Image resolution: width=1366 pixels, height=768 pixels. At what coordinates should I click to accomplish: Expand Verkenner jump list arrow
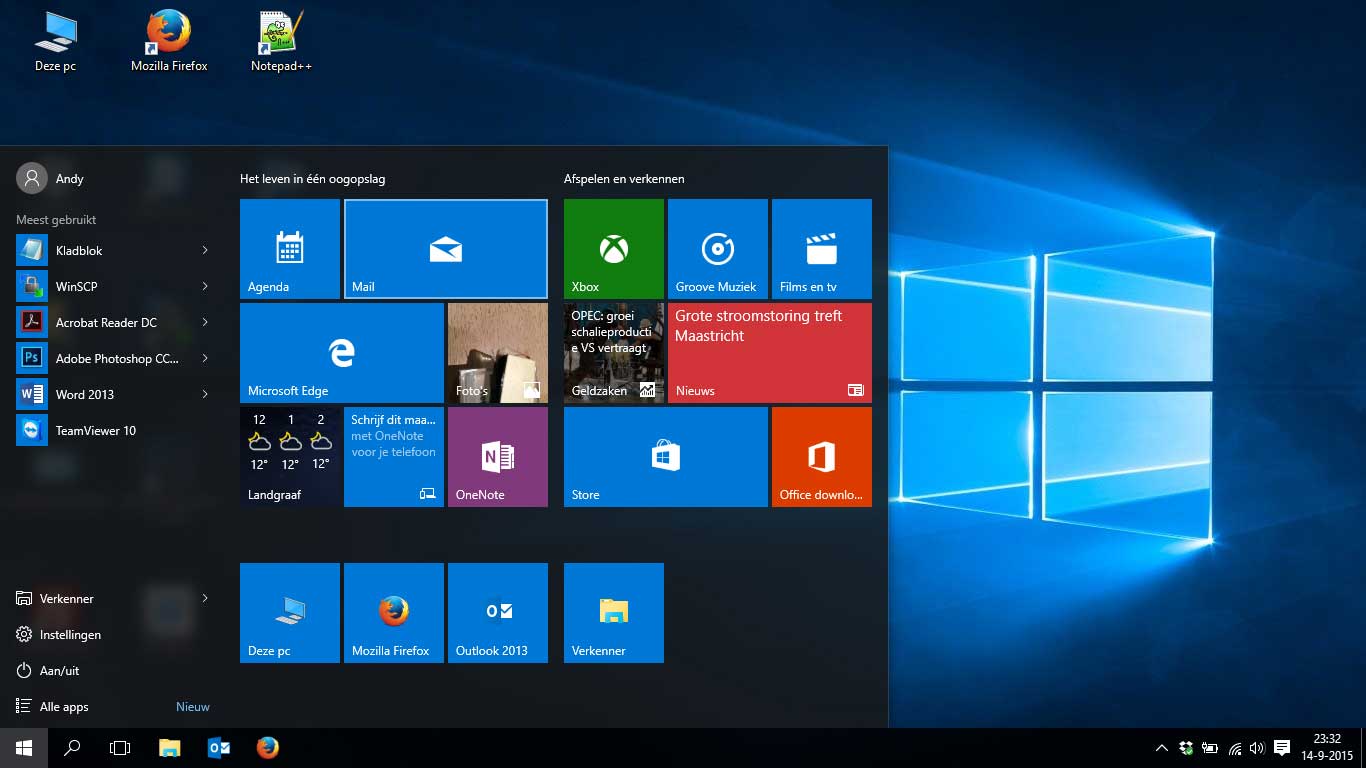point(205,599)
